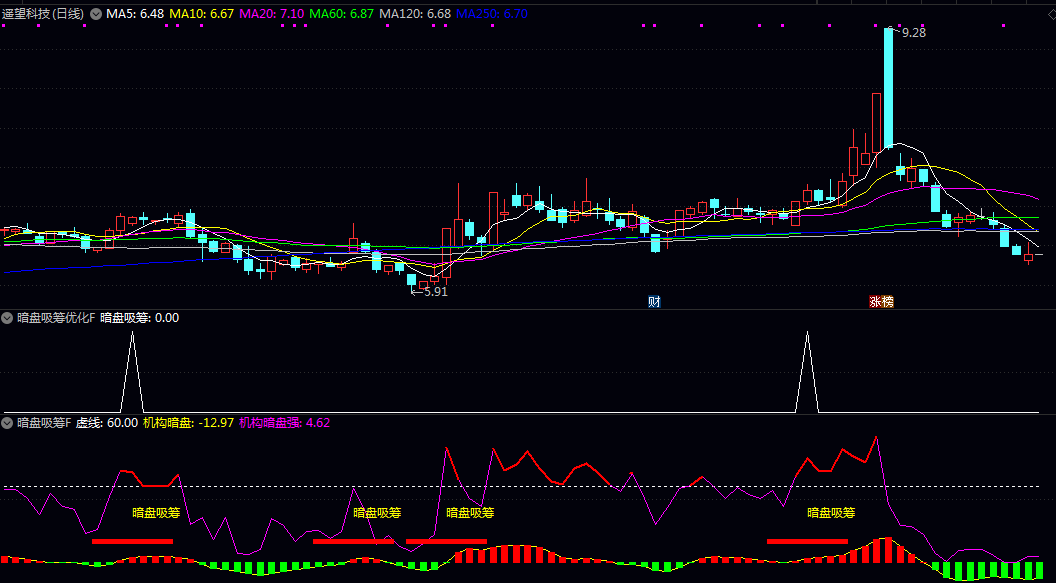Click the 财 financial event marker icon
Viewport: 1056px width, 583px height.
pos(654,301)
